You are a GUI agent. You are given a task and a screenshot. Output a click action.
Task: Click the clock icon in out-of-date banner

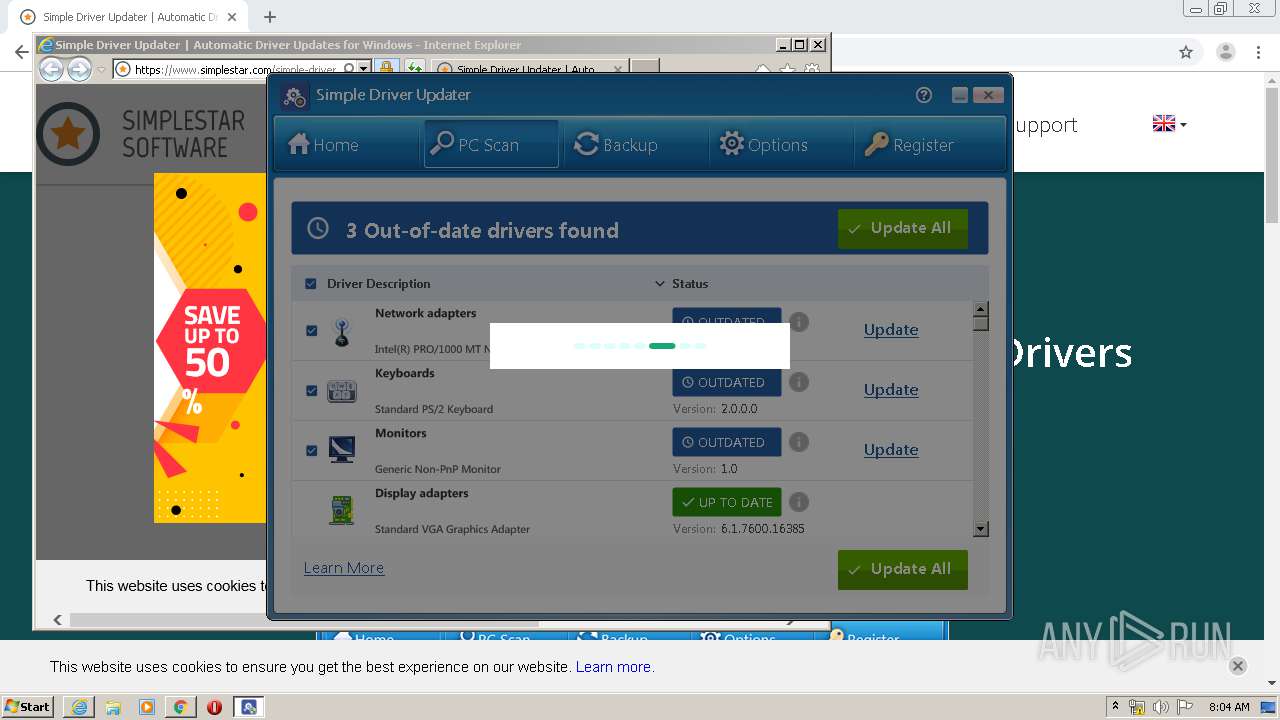pos(318,228)
